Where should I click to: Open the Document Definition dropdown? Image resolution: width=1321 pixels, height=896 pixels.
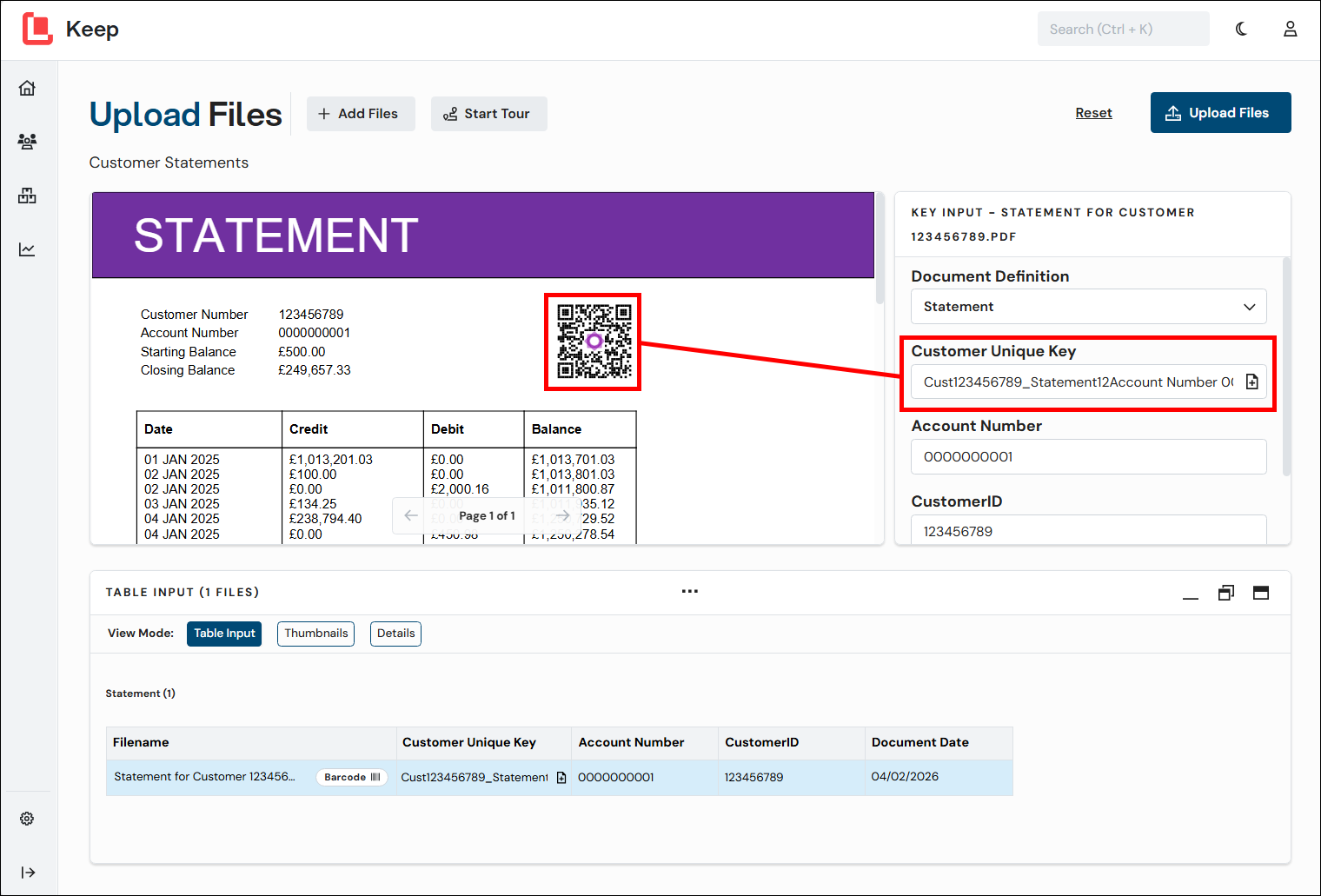pyautogui.click(x=1089, y=307)
